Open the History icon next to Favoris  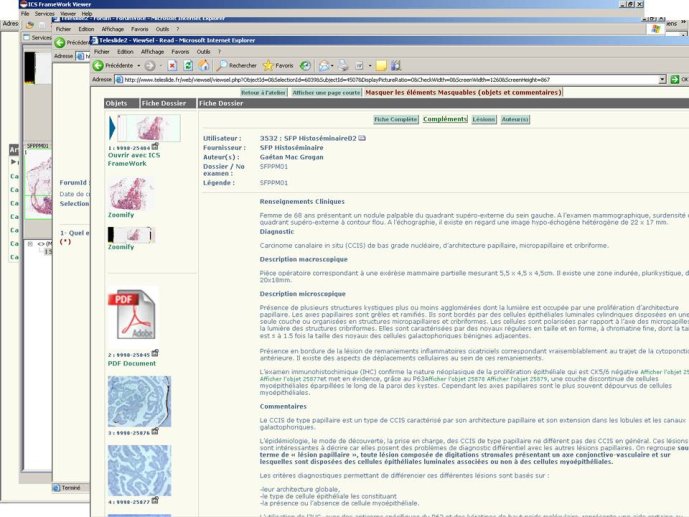(x=305, y=66)
